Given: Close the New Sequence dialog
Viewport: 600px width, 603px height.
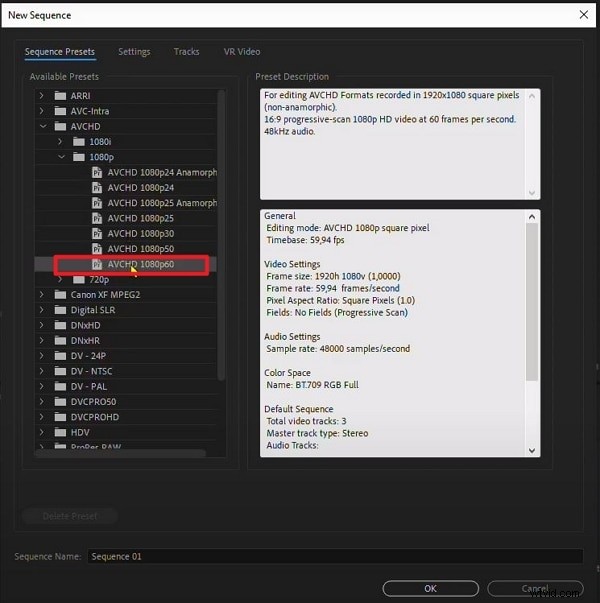Looking at the screenshot, I should click(x=583, y=15).
